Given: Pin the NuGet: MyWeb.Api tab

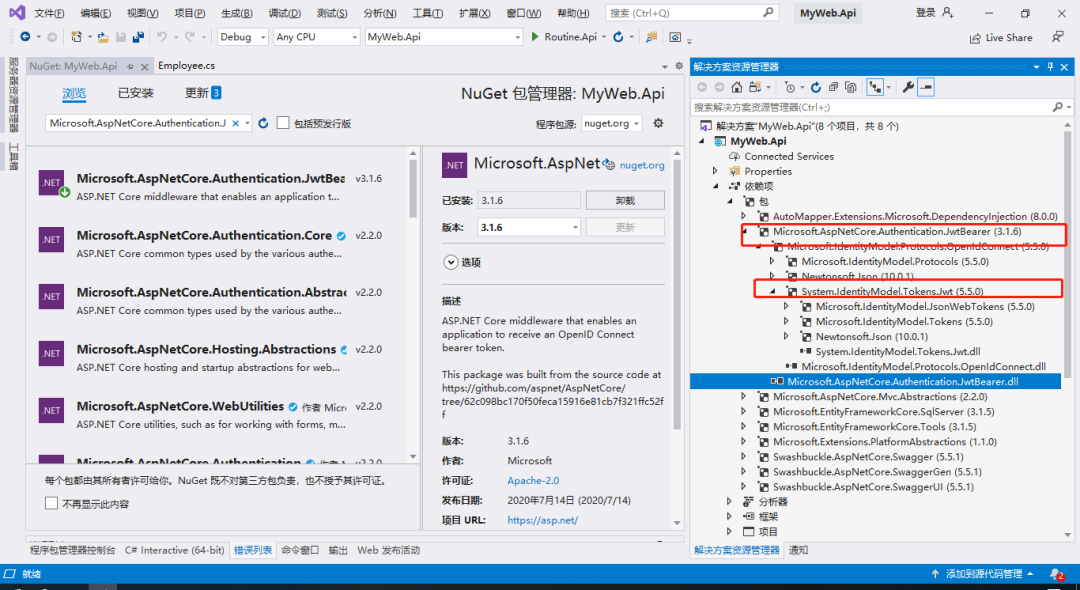Looking at the screenshot, I should 130,67.
